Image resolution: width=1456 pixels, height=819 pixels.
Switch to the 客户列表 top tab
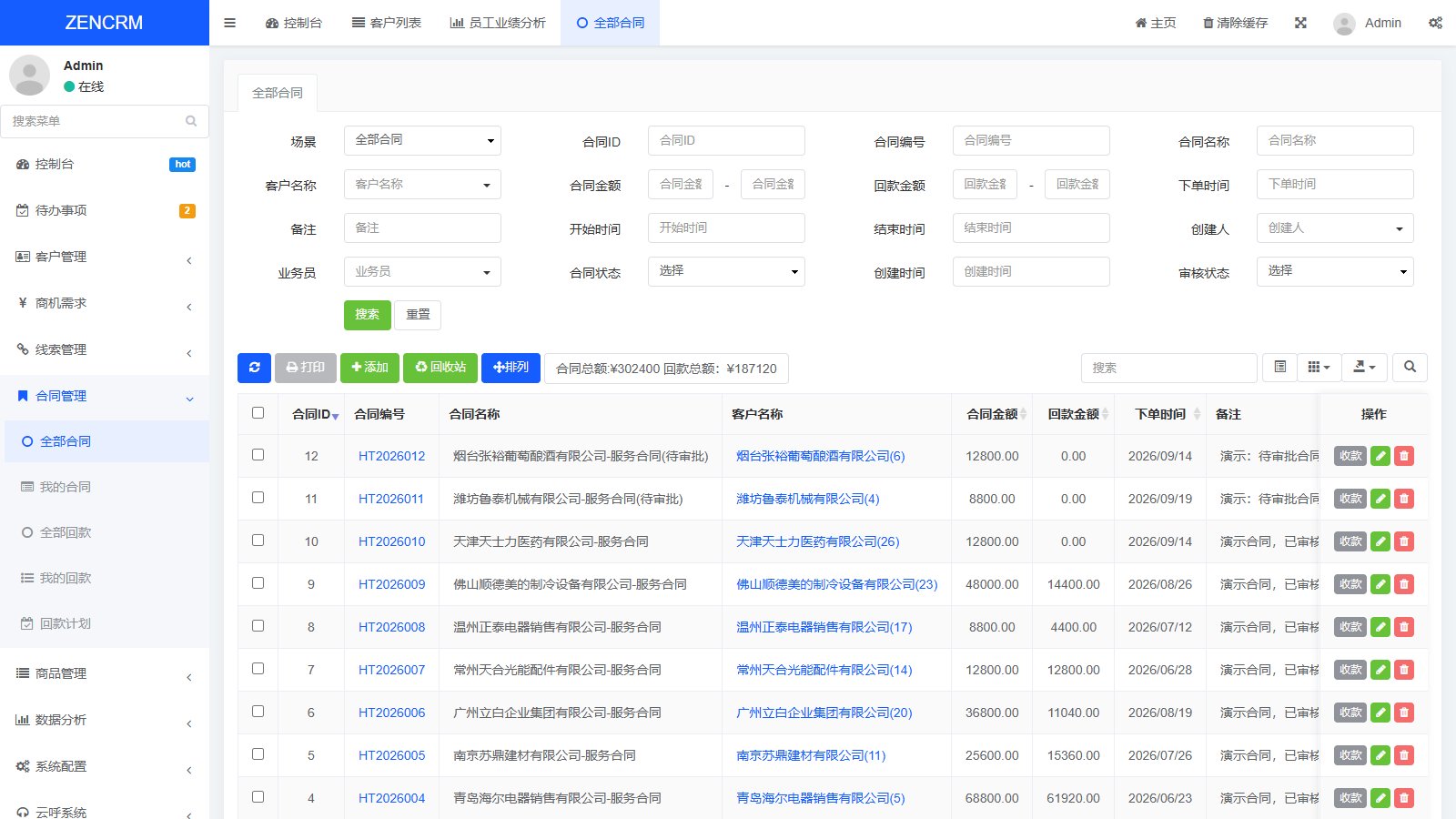pos(387,23)
